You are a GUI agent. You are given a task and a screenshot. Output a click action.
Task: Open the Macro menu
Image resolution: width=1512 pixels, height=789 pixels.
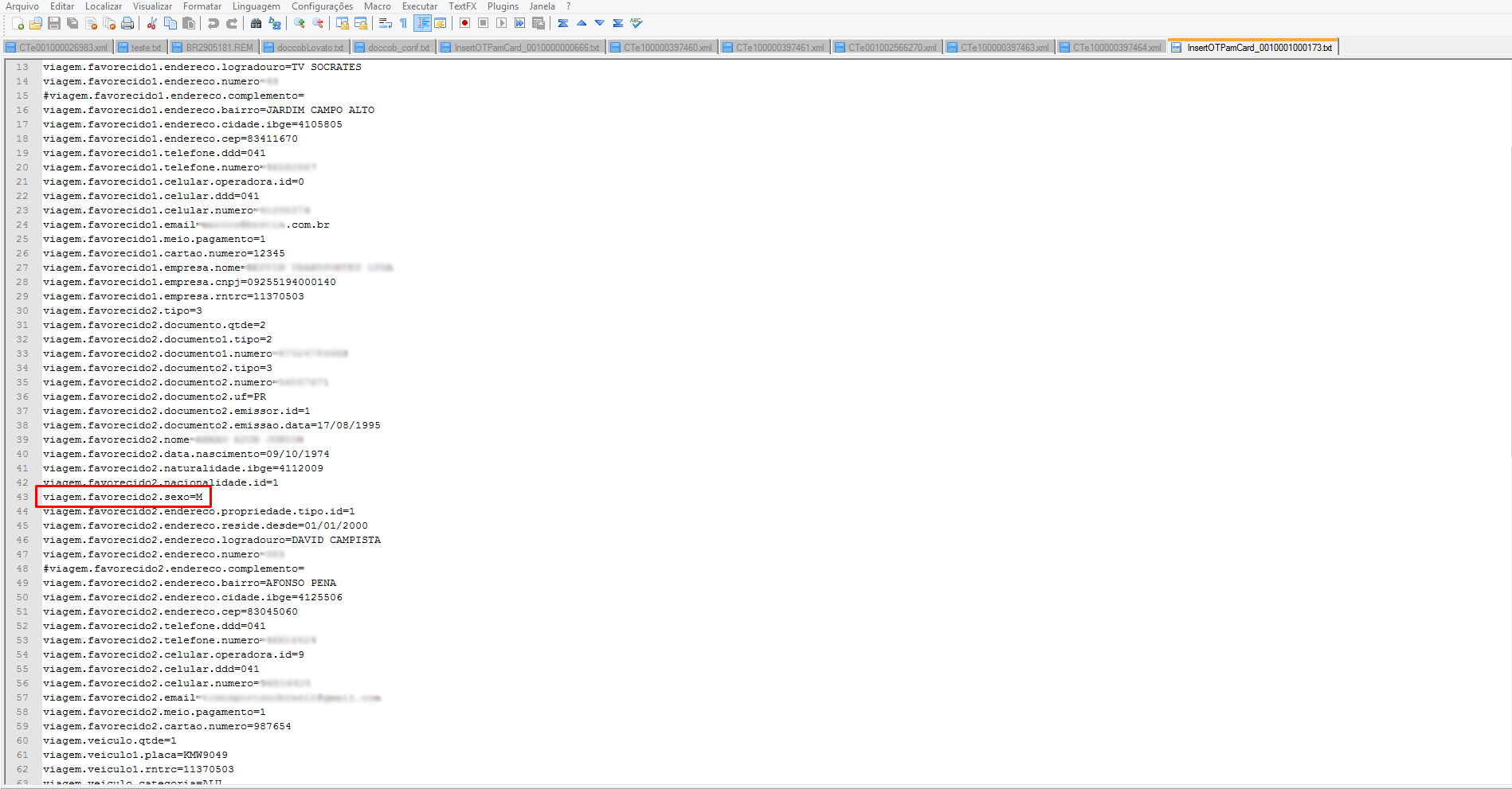point(378,6)
